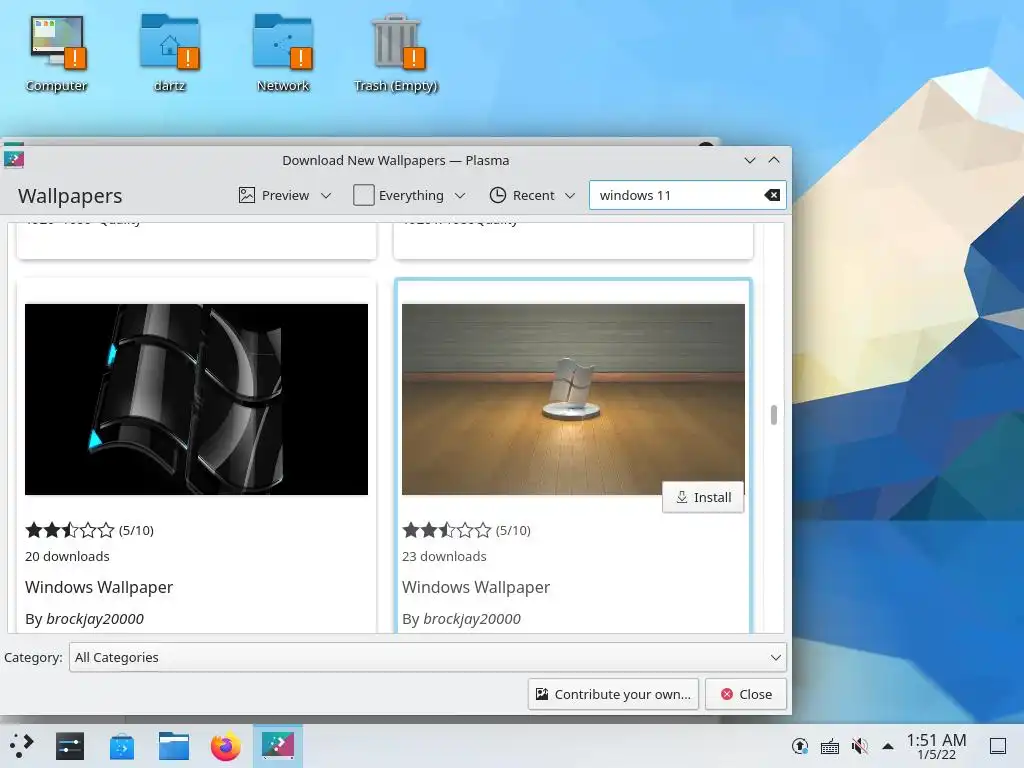Click 'Windows Wallpaper' title with 23 downloads
The height and width of the screenshot is (768, 1024).
[476, 587]
